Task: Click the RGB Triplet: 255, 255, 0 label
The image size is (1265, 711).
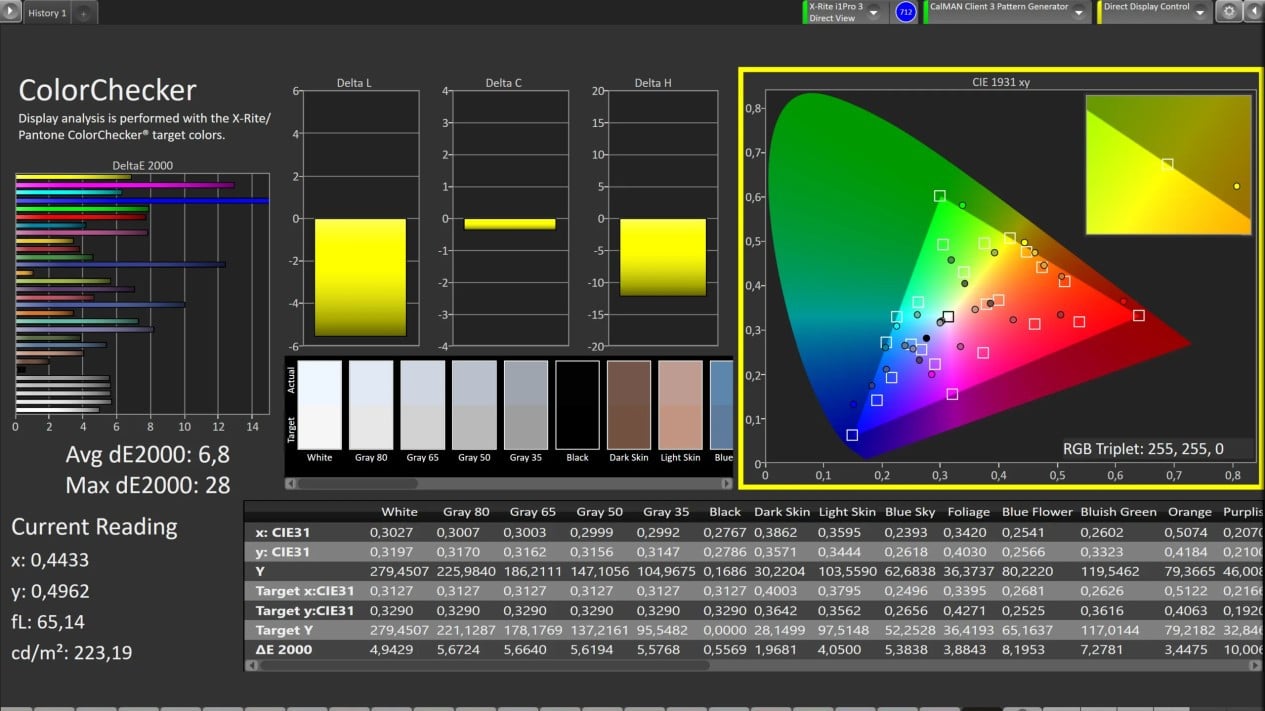Action: 1142,449
